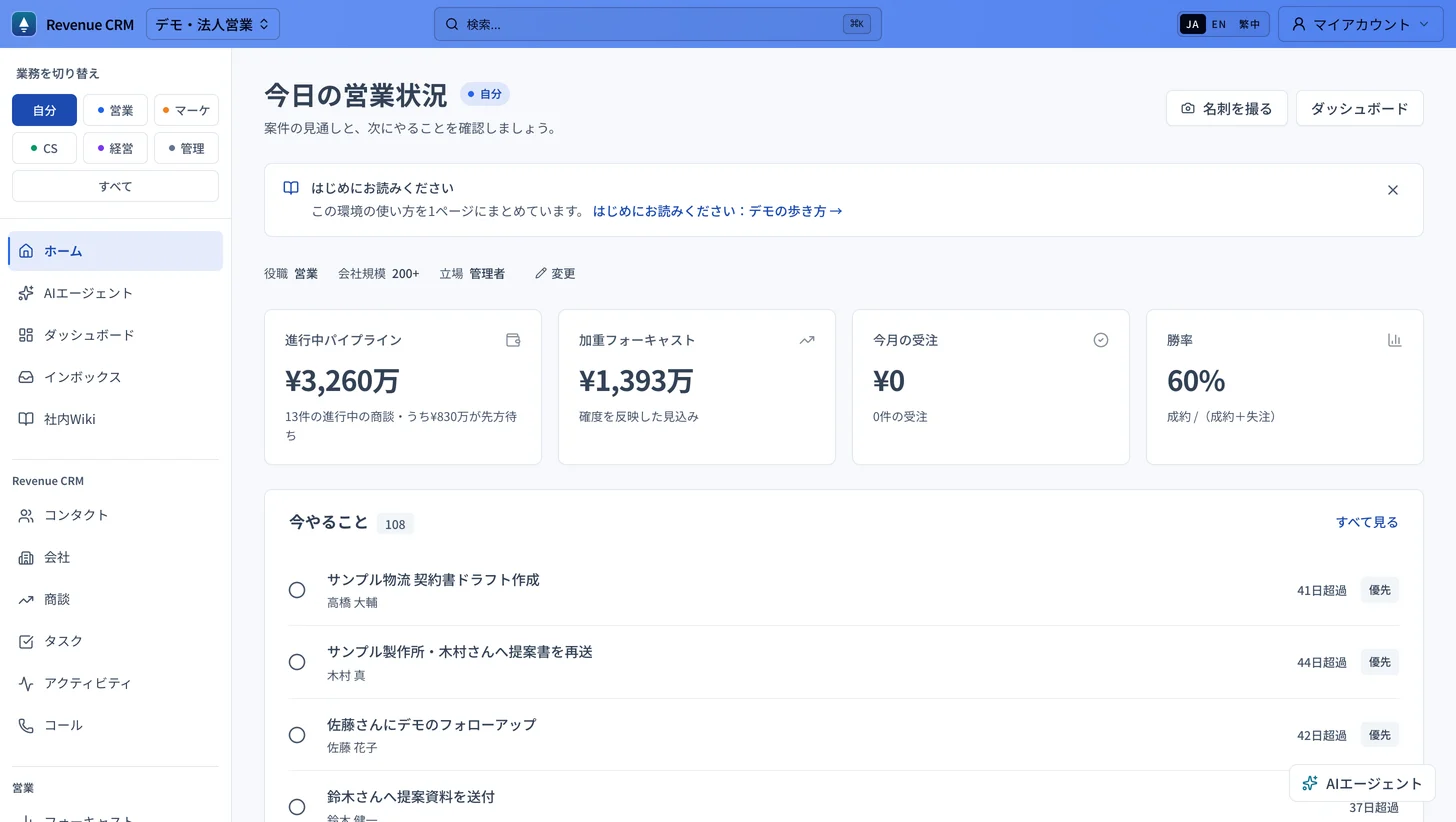This screenshot has height=822, width=1456.
Task: Click the コンタクト people icon in sidebar
Action: [x=26, y=515]
